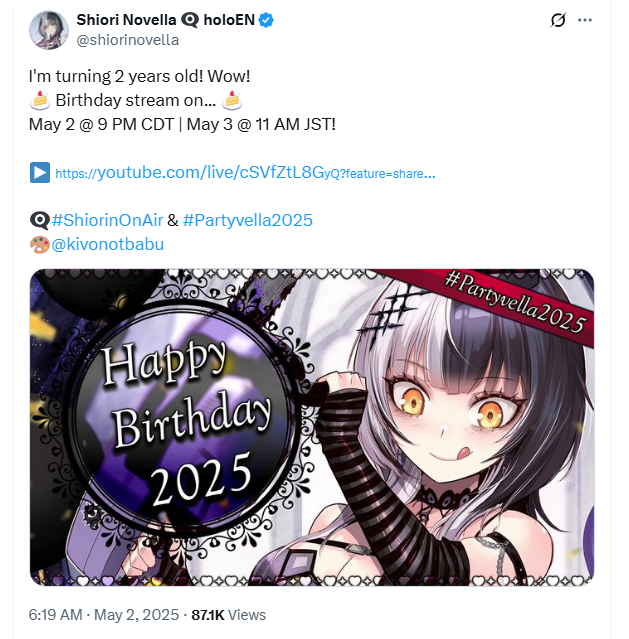Screen dimensions: 629x639
Task: Open the Happy Birthday 2025 artwork image
Action: (x=312, y=427)
